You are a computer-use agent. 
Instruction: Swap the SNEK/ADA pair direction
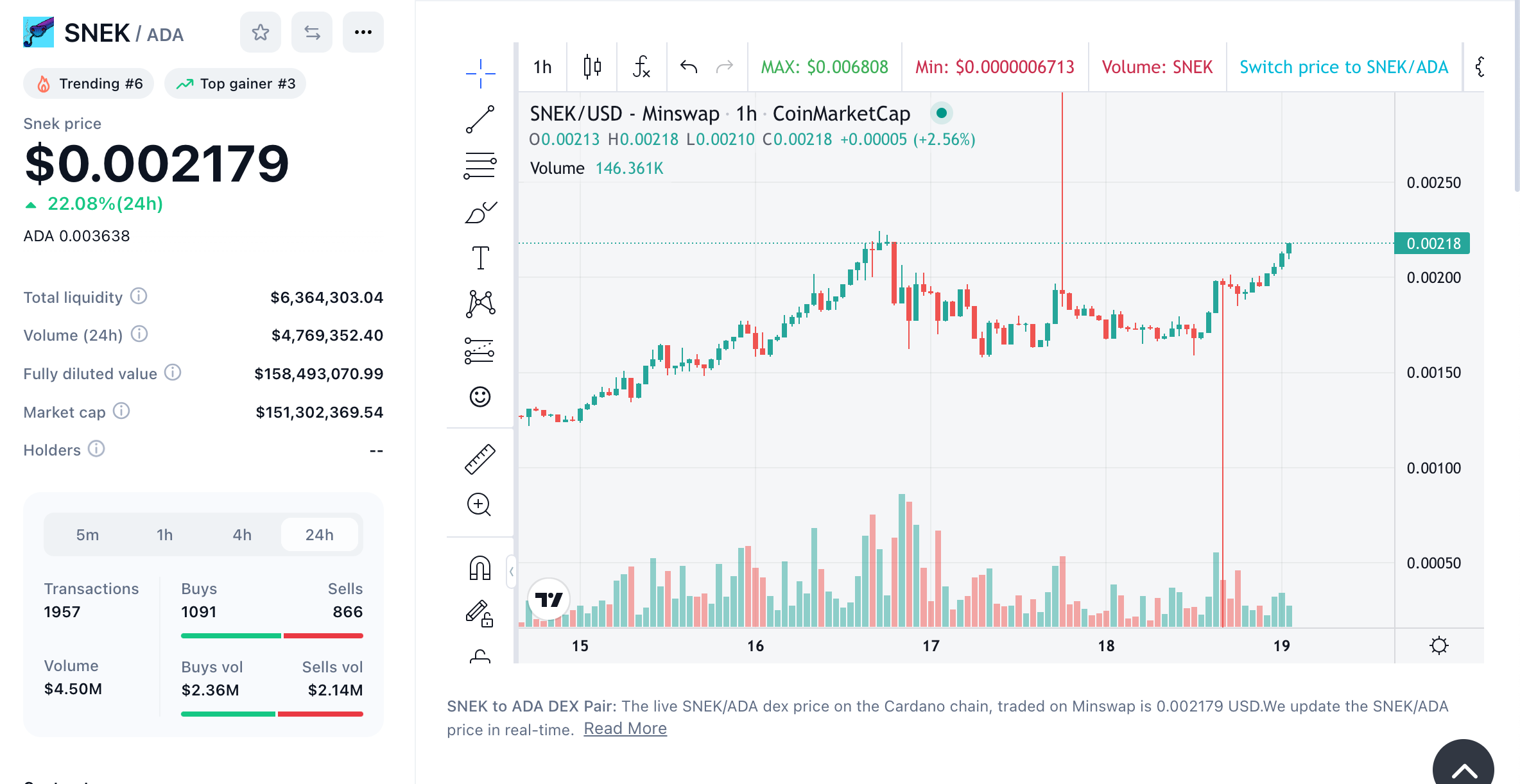point(312,32)
